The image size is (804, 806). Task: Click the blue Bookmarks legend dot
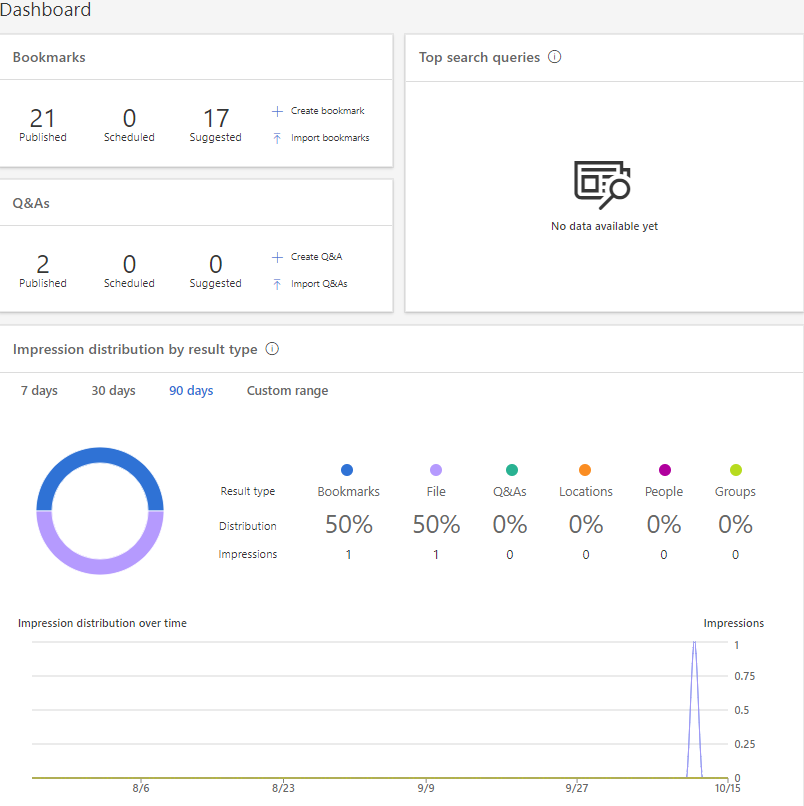pos(347,470)
